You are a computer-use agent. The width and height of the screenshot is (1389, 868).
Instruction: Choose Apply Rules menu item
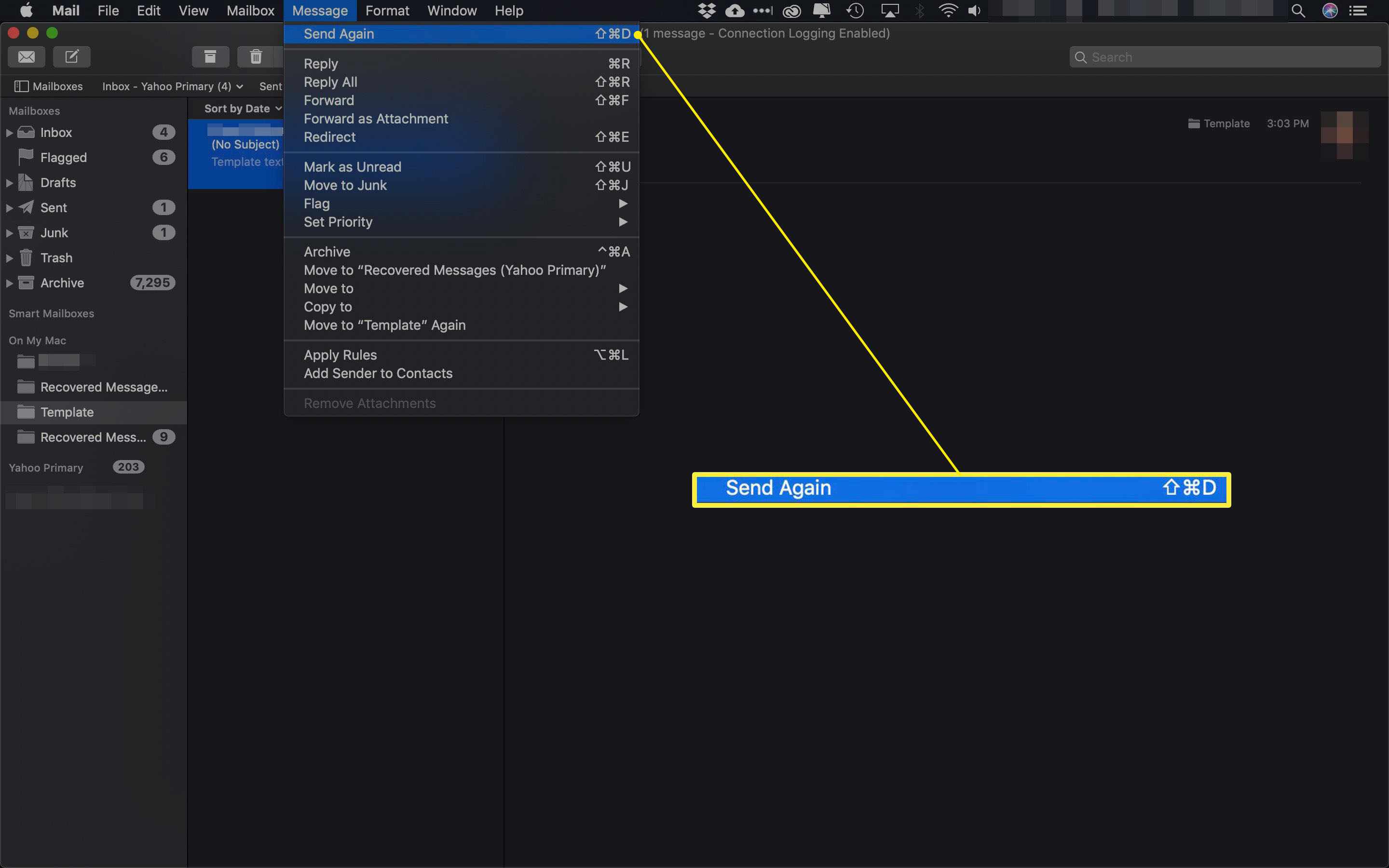pyautogui.click(x=462, y=355)
